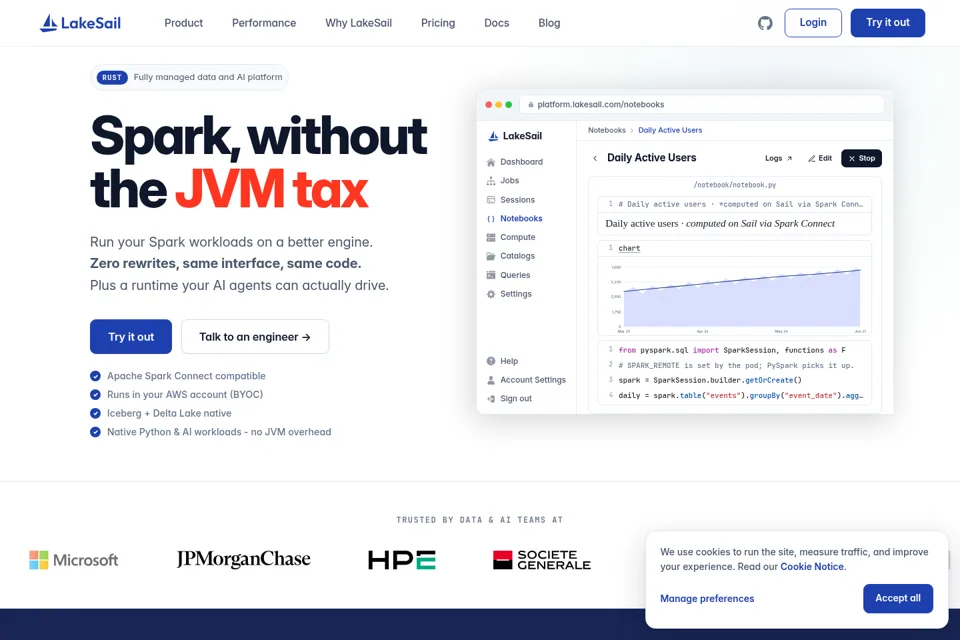960x640 pixels.
Task: Open the Why LakeSail nav item
Action: coord(358,23)
